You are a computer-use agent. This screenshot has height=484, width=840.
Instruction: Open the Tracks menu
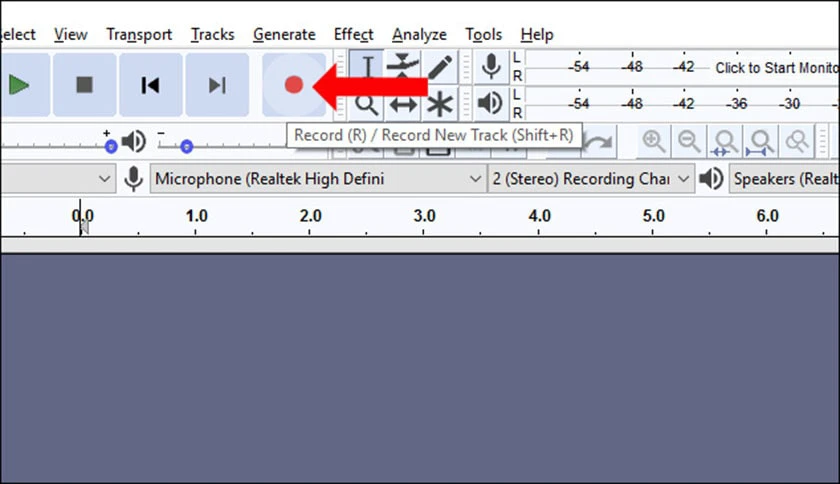213,35
